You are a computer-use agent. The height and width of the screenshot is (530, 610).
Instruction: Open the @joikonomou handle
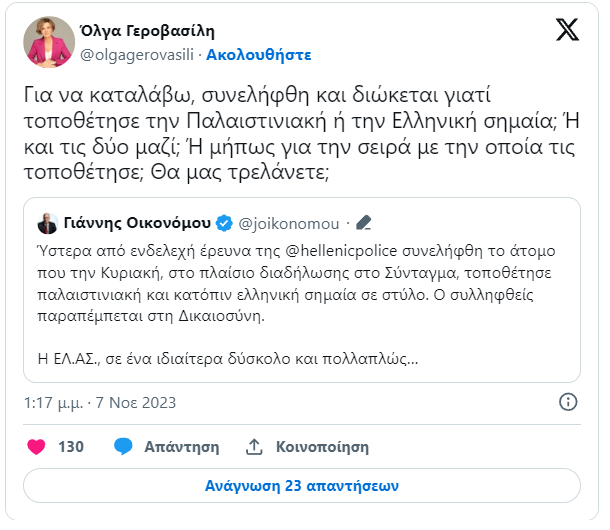(289, 224)
